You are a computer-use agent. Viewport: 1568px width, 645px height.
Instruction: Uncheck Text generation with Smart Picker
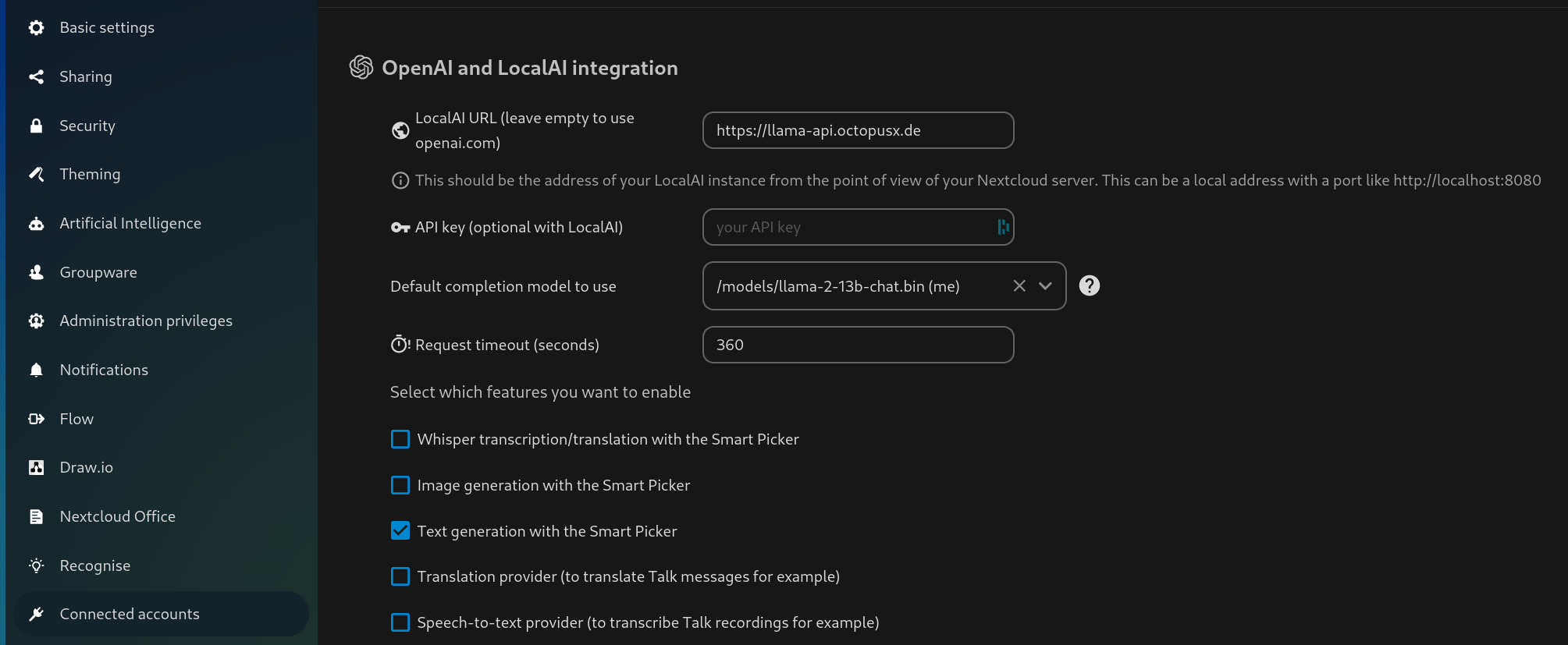400,531
